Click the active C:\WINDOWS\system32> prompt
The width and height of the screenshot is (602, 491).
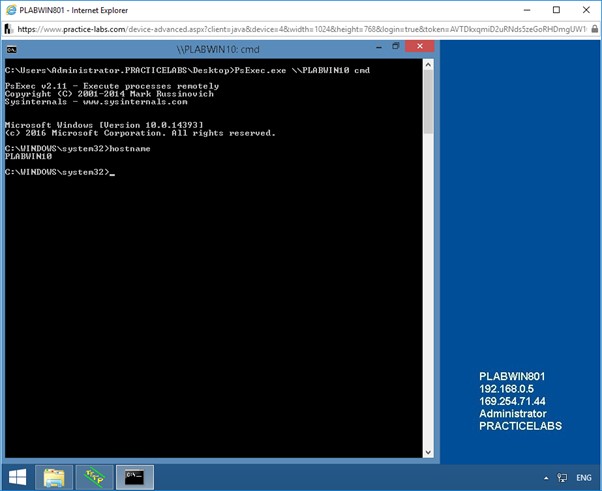[60, 172]
